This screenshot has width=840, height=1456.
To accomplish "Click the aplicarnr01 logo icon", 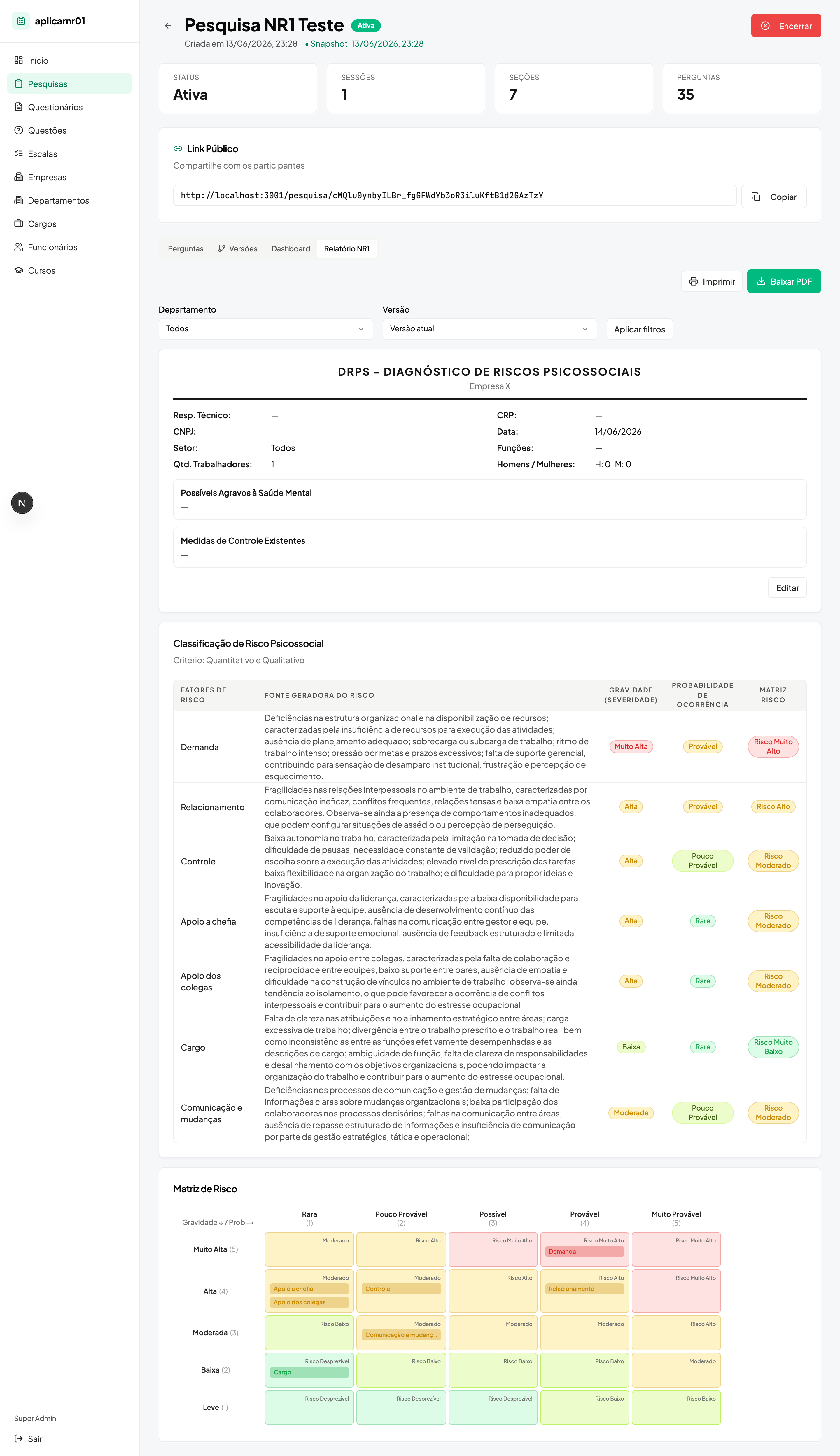I will [21, 21].
